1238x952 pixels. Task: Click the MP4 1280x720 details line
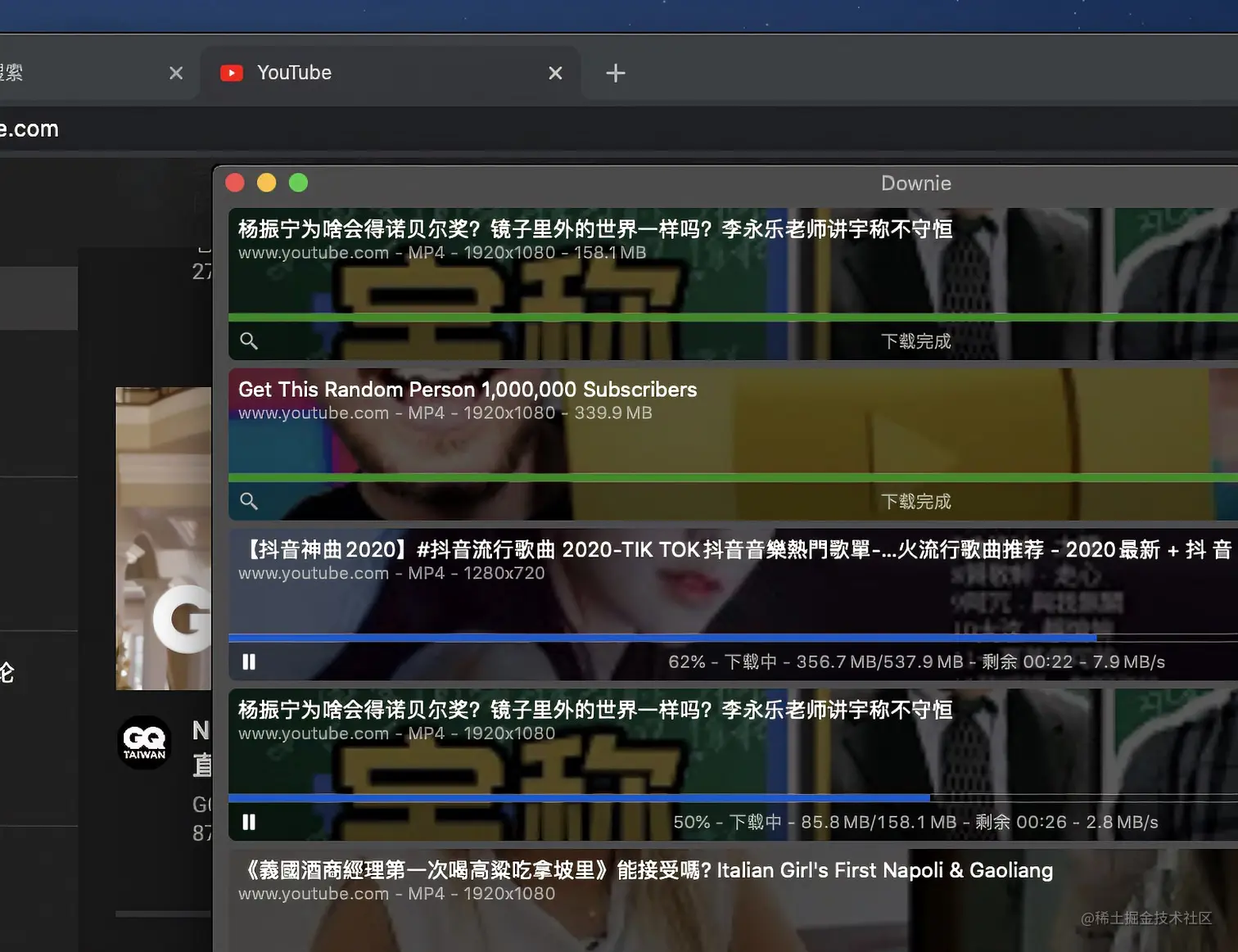click(391, 573)
